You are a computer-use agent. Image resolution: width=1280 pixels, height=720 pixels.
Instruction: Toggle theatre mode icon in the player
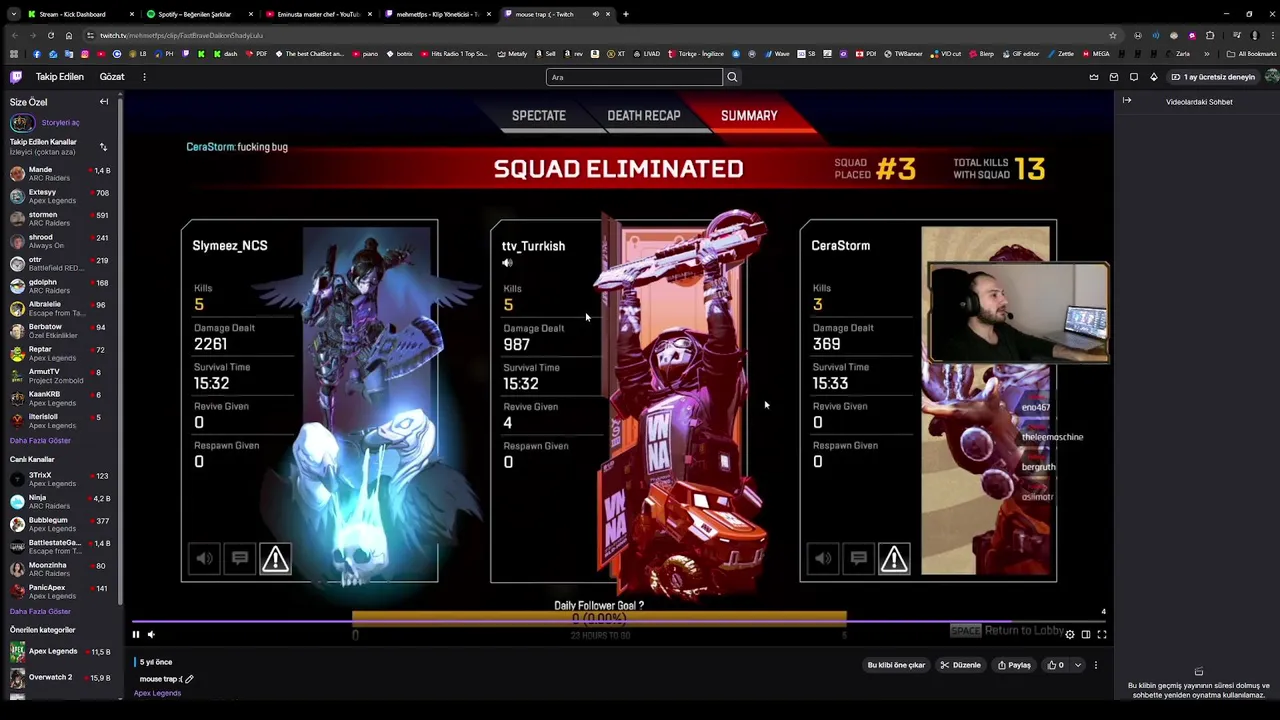1086,634
